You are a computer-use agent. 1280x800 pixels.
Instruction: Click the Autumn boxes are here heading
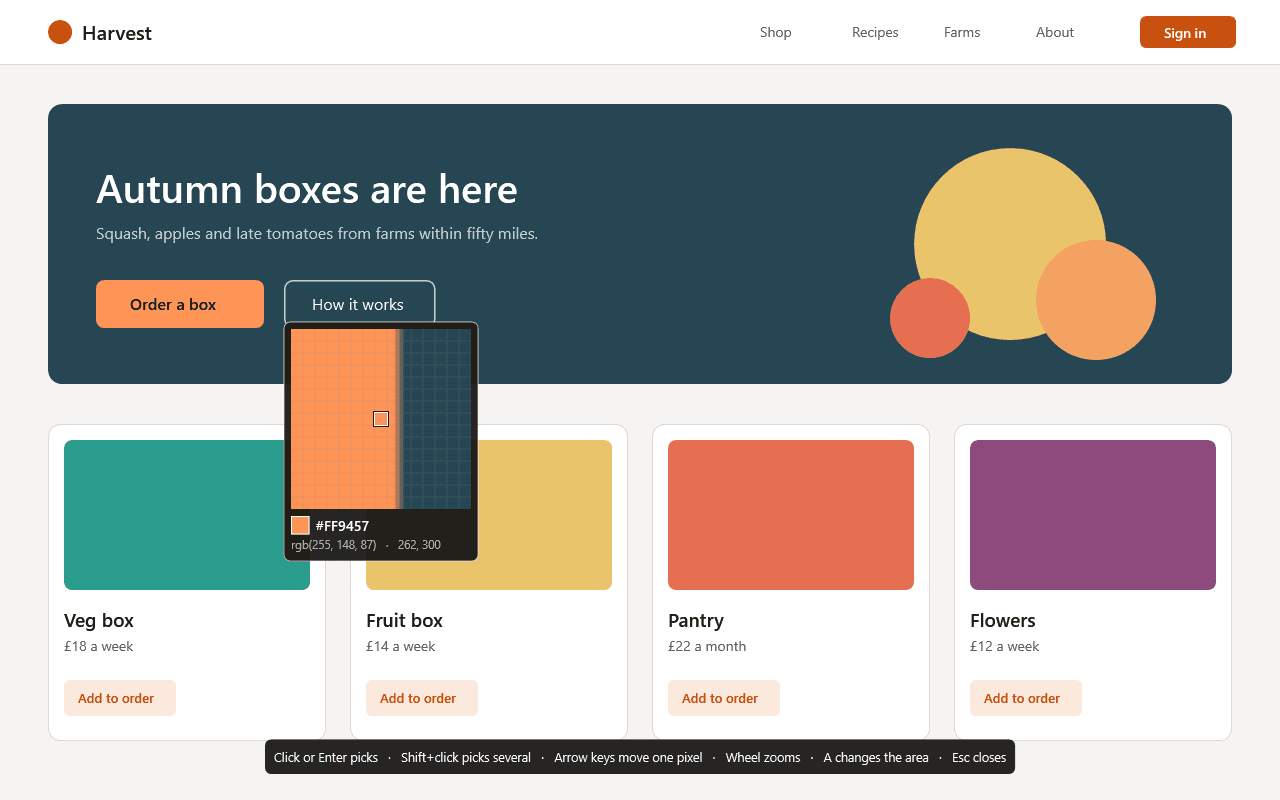point(307,189)
